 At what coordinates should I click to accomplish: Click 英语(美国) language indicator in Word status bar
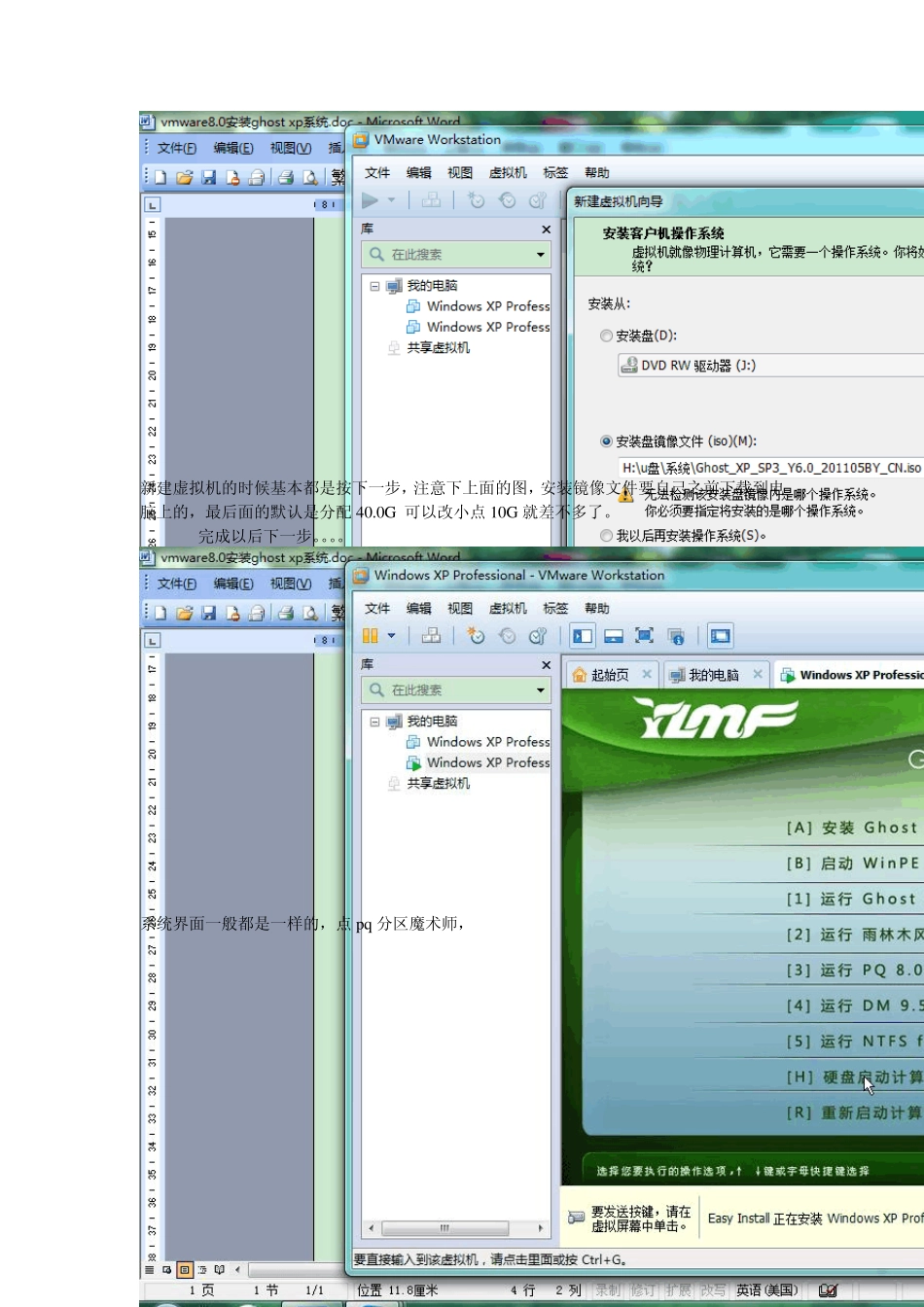pyautogui.click(x=767, y=1290)
